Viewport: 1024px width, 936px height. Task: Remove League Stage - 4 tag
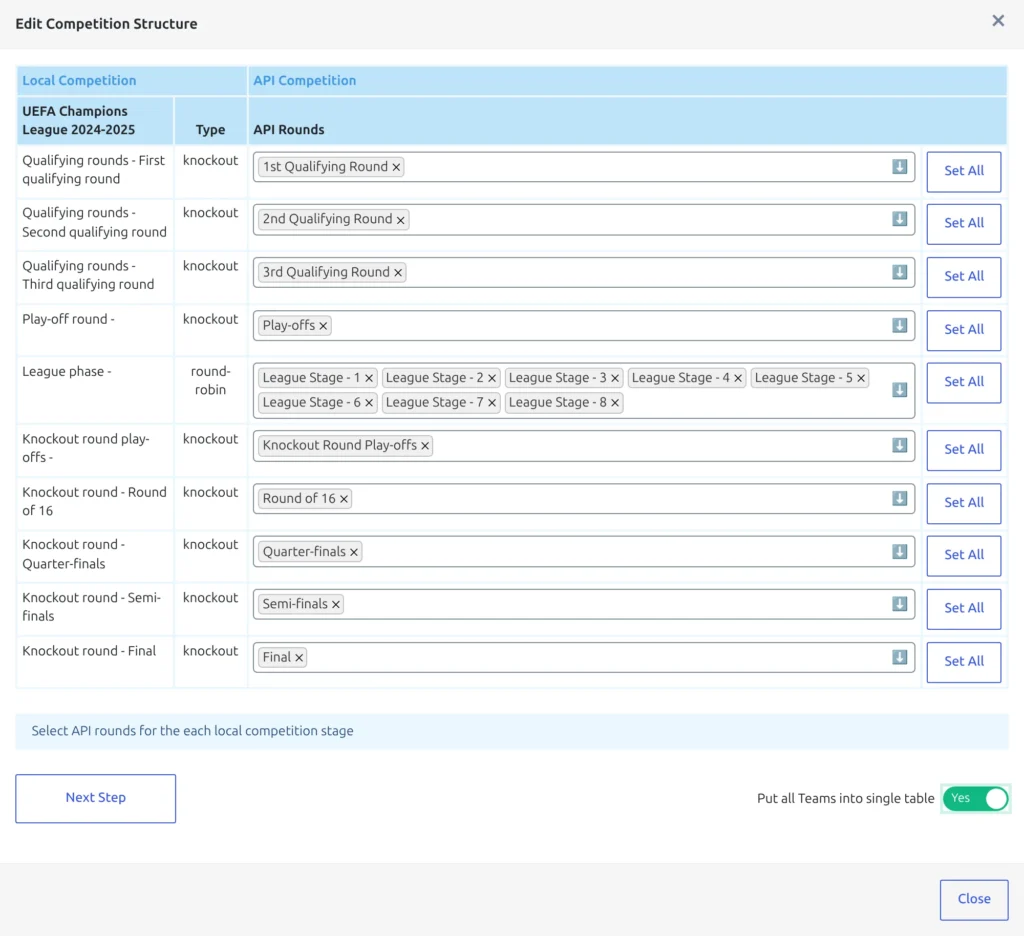(x=738, y=378)
